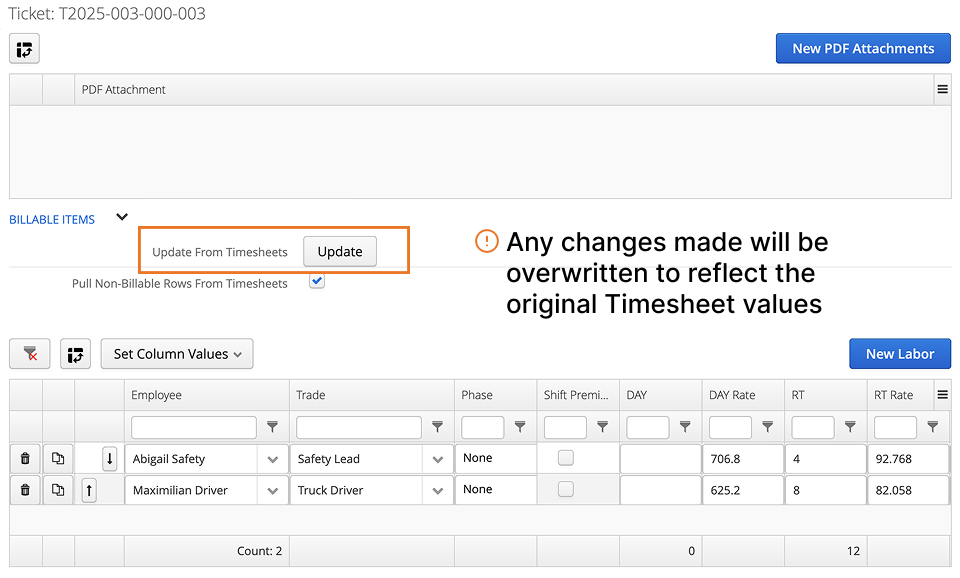Move the Maximilian Driver row up
960x578 pixels.
pyautogui.click(x=89, y=490)
